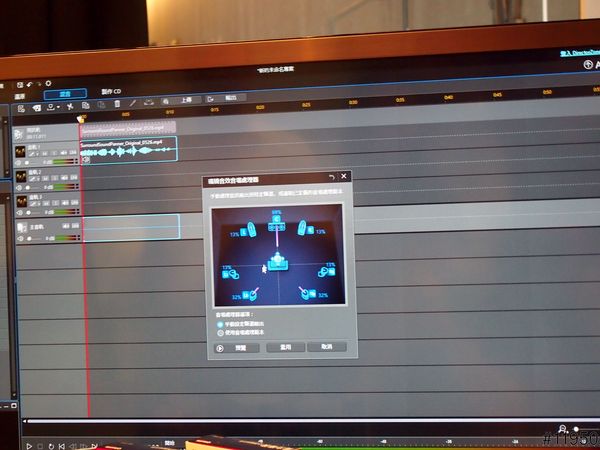Close the surround panner dialog
The height and width of the screenshot is (450, 600).
(344, 176)
